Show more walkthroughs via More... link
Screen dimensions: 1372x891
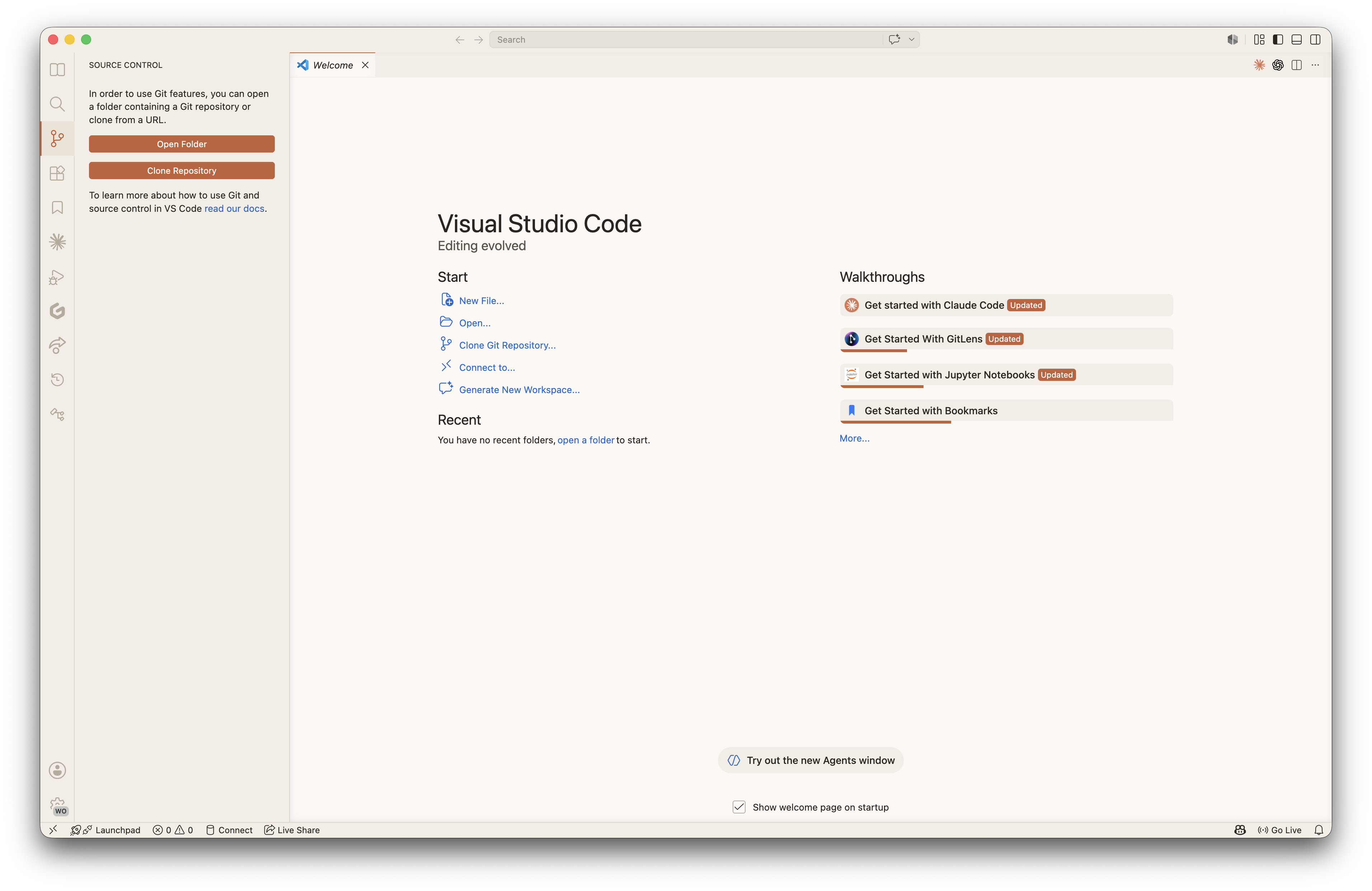pos(854,438)
